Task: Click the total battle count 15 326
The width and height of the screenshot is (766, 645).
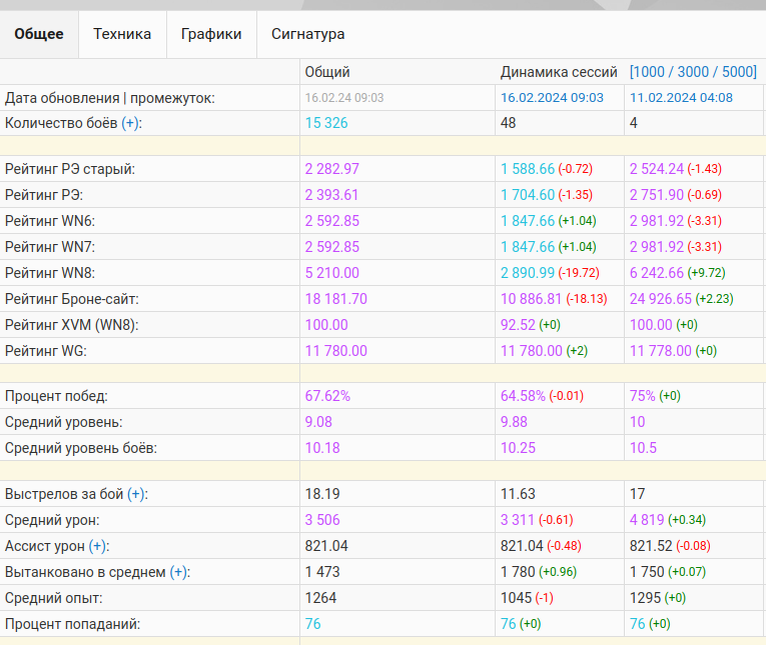Action: pos(326,123)
